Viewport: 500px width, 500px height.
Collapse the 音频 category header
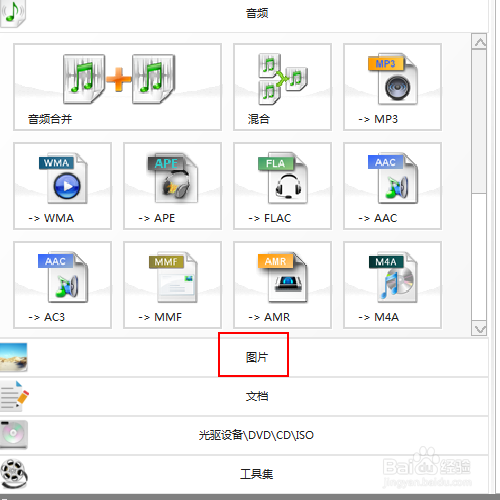click(244, 15)
